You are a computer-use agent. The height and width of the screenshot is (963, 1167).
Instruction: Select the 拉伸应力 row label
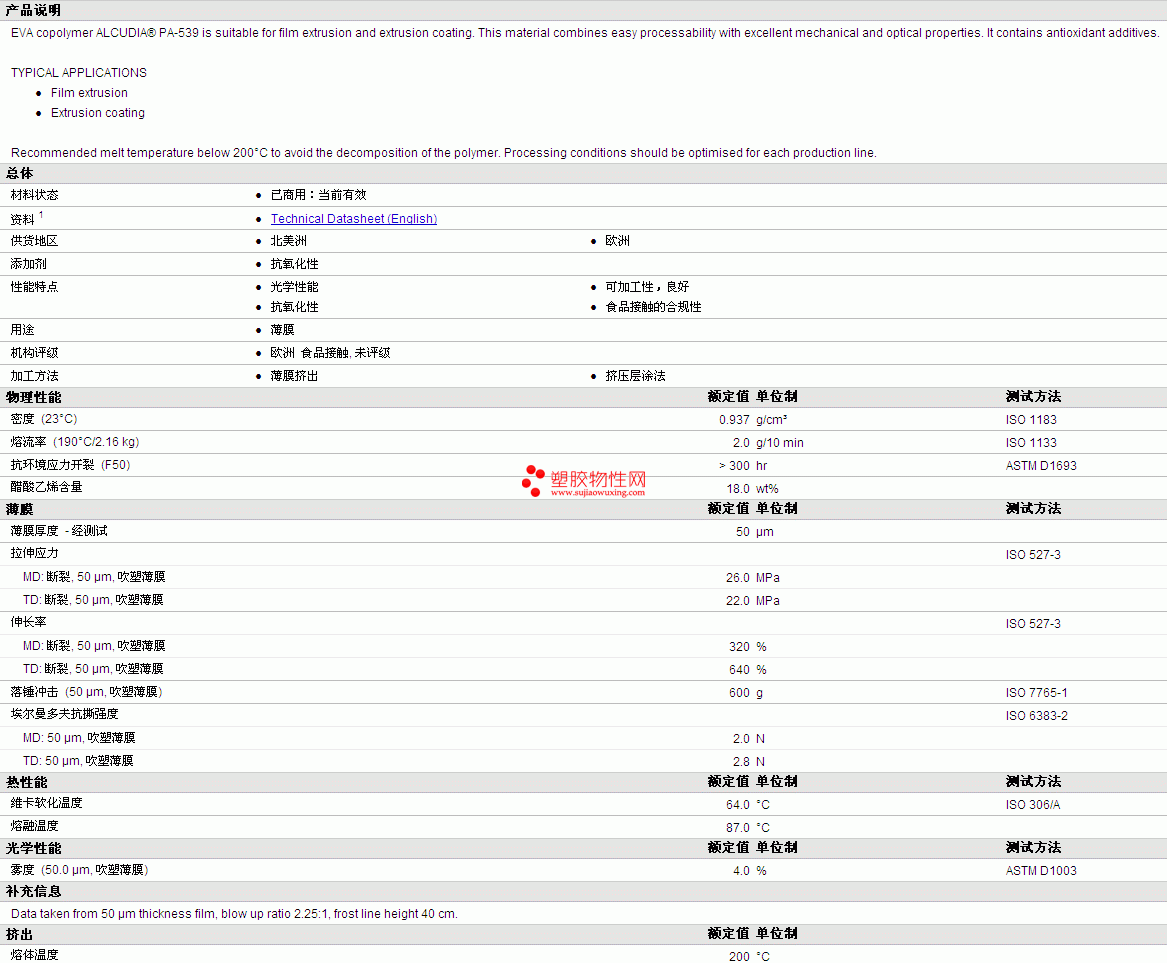pyautogui.click(x=34, y=554)
